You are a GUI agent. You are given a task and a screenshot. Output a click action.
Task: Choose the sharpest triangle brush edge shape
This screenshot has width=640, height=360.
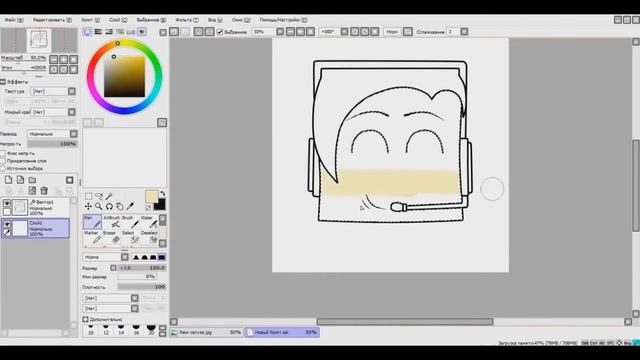pyautogui.click(x=136, y=257)
